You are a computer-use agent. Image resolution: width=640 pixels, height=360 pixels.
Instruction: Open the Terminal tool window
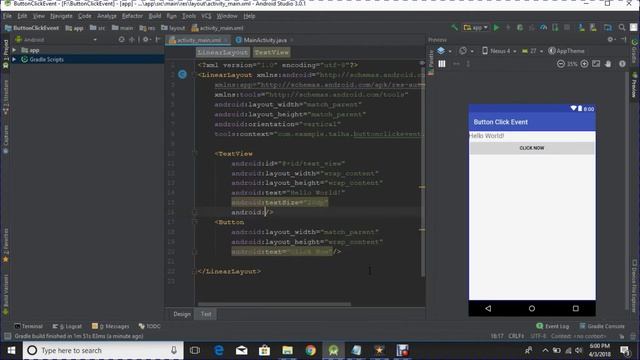(x=29, y=326)
